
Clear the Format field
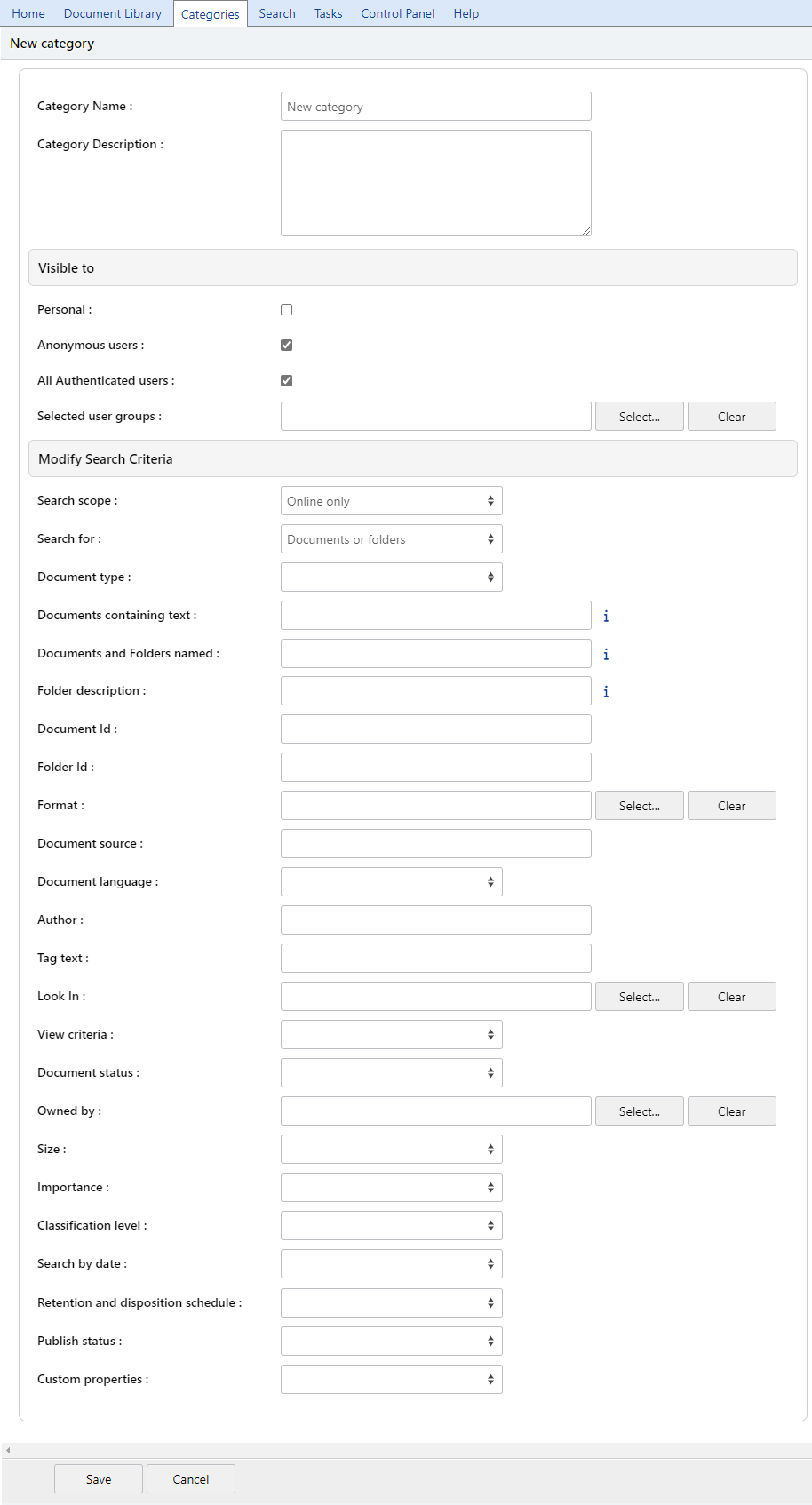(732, 806)
